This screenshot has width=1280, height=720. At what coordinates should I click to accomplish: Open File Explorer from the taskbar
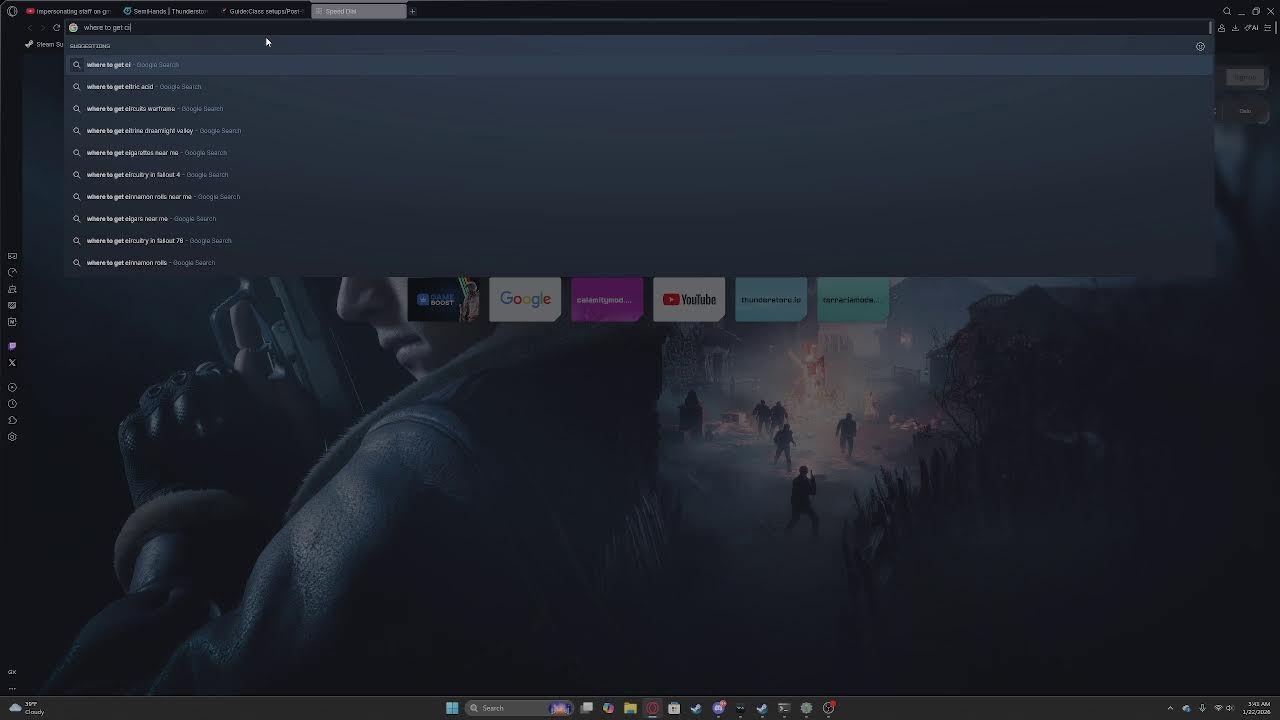click(x=630, y=708)
